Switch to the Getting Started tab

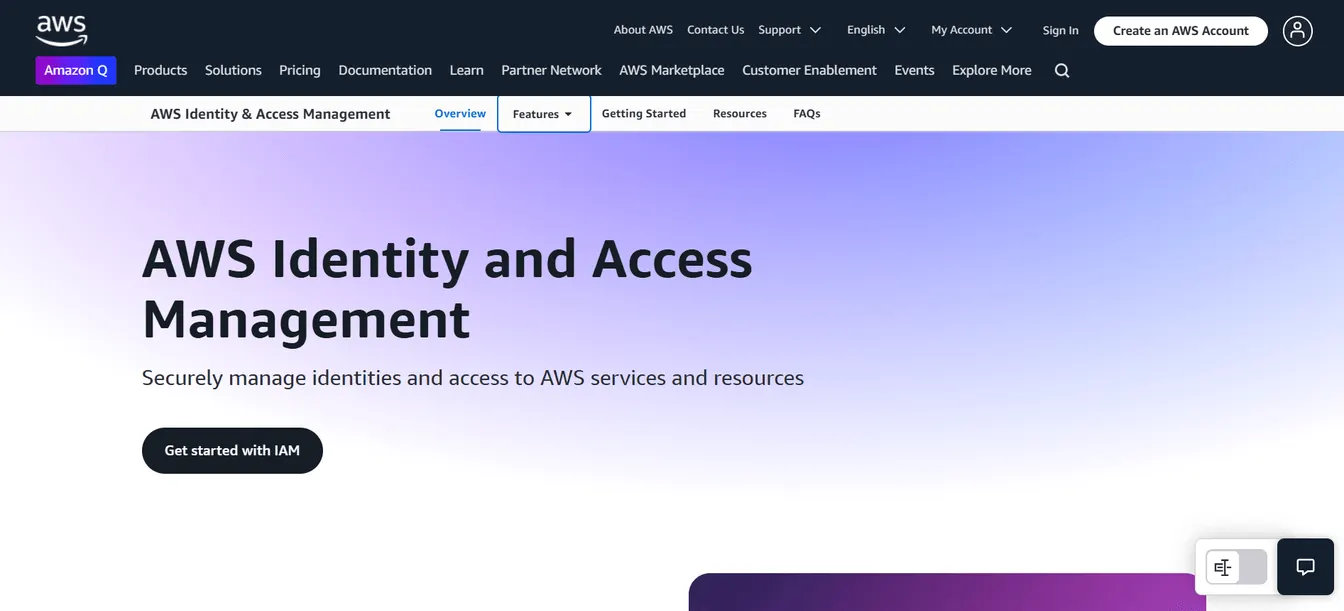click(644, 114)
